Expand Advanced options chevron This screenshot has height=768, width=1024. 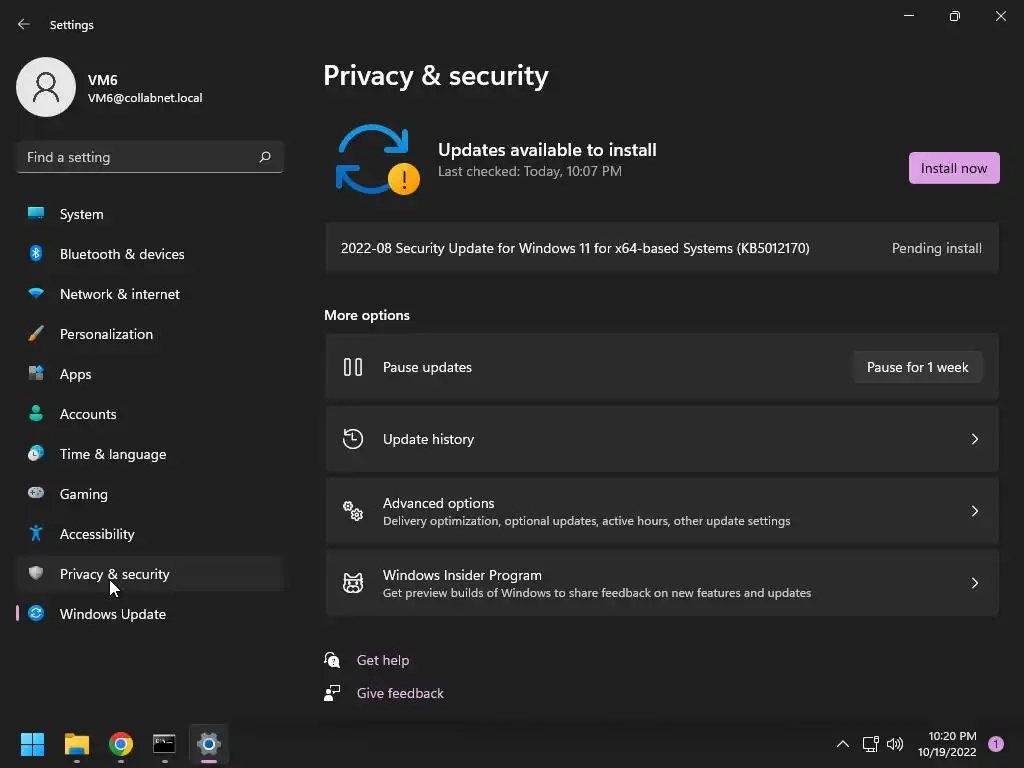pos(974,511)
